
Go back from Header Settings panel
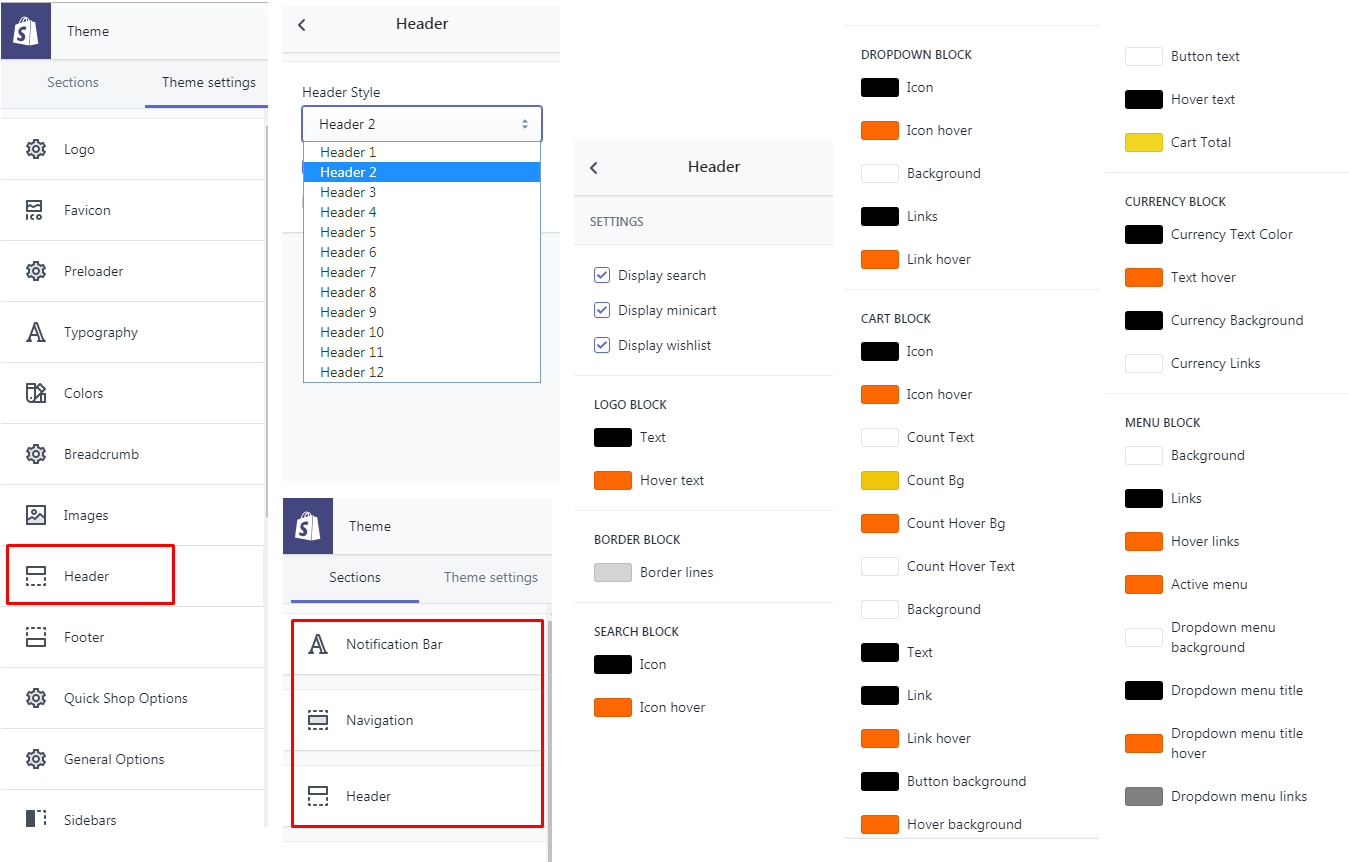click(x=594, y=167)
